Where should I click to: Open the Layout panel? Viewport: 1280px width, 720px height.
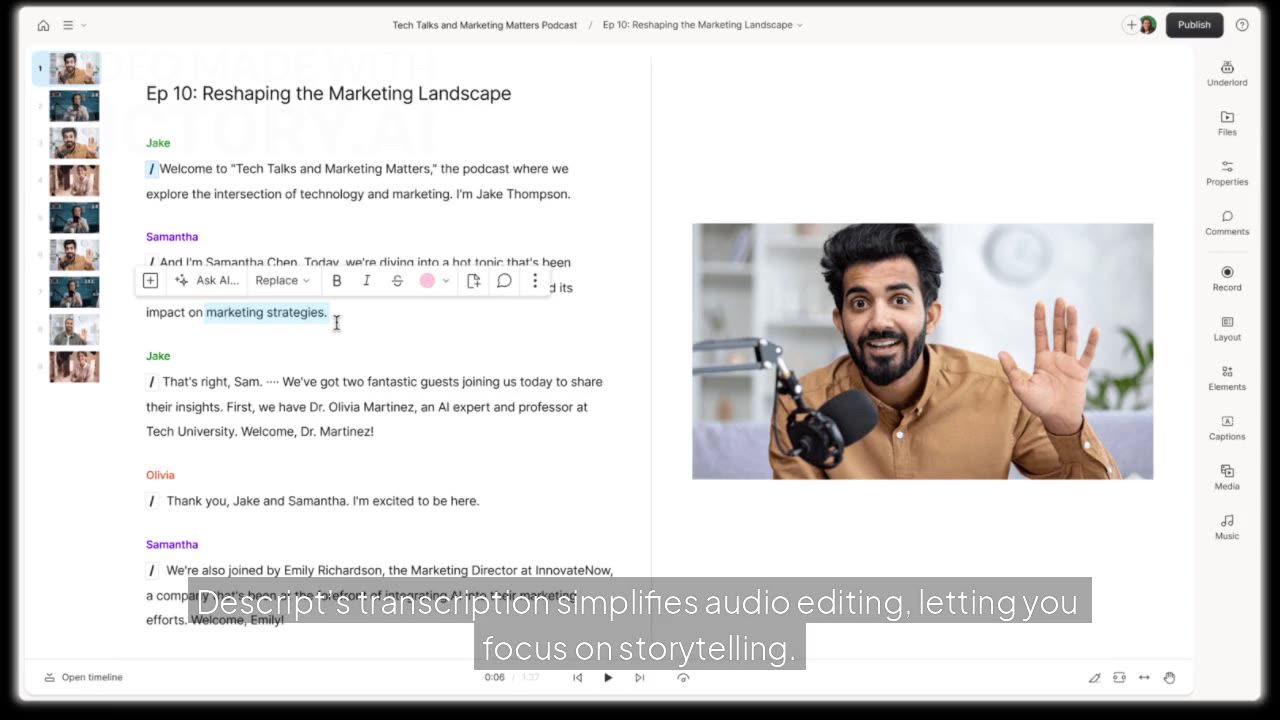1227,329
